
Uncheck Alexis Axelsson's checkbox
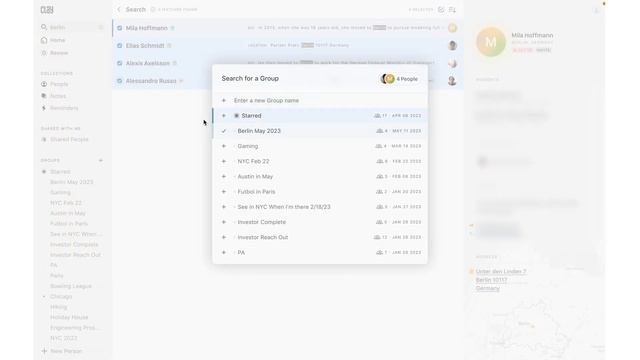click(x=120, y=63)
